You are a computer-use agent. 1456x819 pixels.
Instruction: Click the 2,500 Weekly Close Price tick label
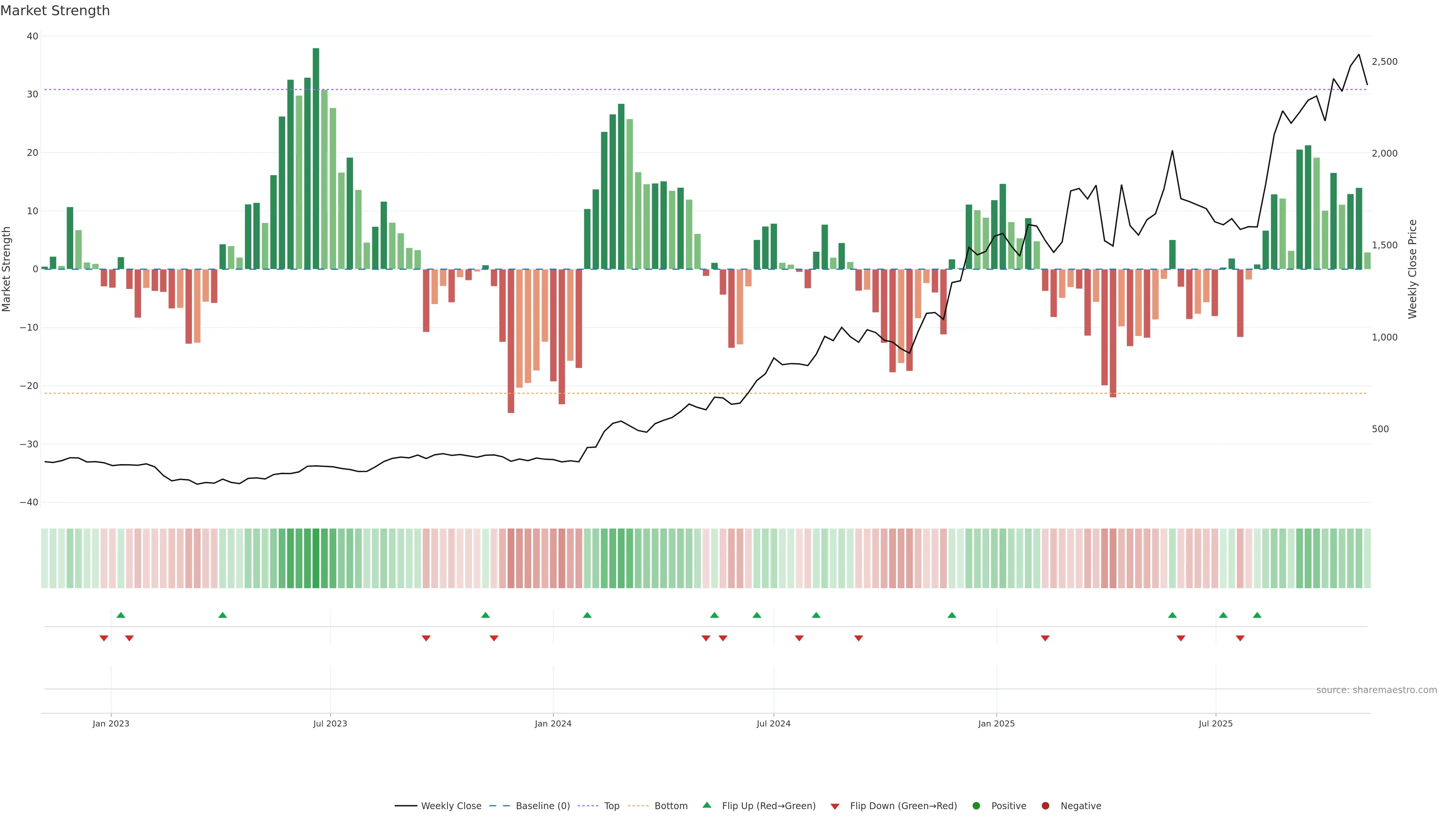pos(1384,61)
